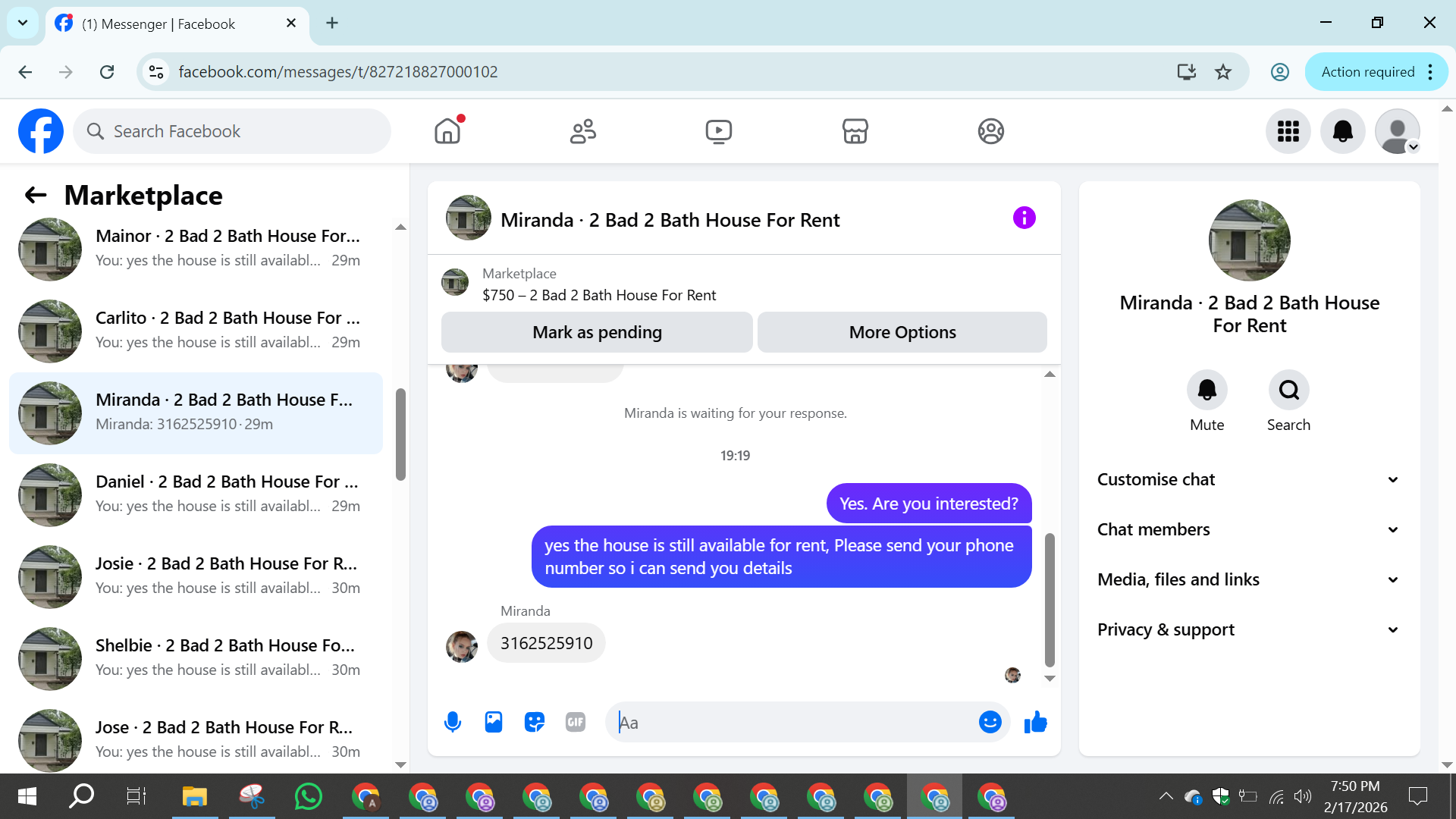This screenshot has width=1456, height=819.
Task: Open Facebook notifications bell
Action: coord(1342,131)
